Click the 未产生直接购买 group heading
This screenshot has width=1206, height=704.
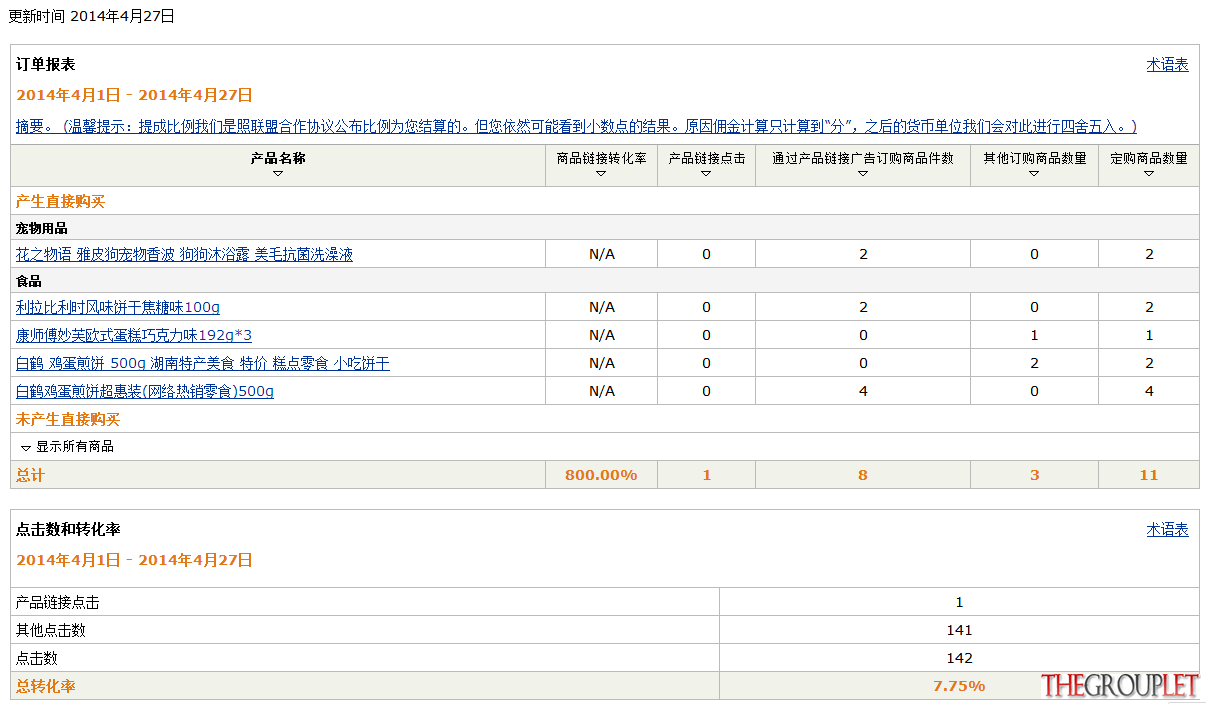pyautogui.click(x=68, y=419)
